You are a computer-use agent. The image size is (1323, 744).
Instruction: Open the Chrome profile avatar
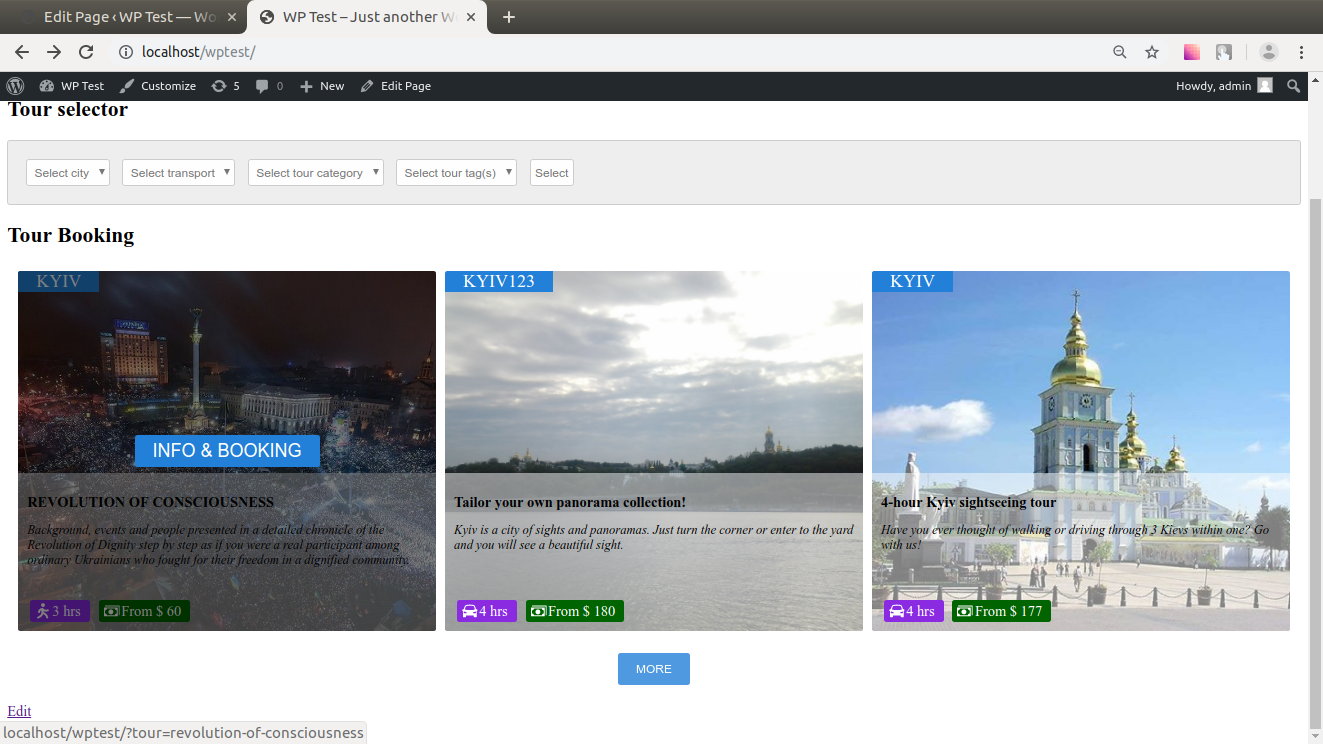[1269, 52]
